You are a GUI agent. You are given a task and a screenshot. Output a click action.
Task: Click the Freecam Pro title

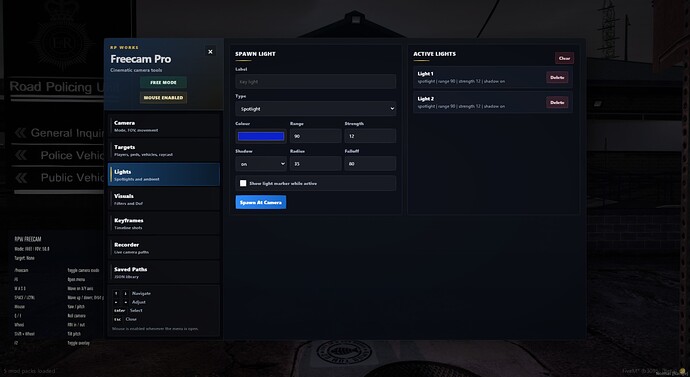141,59
